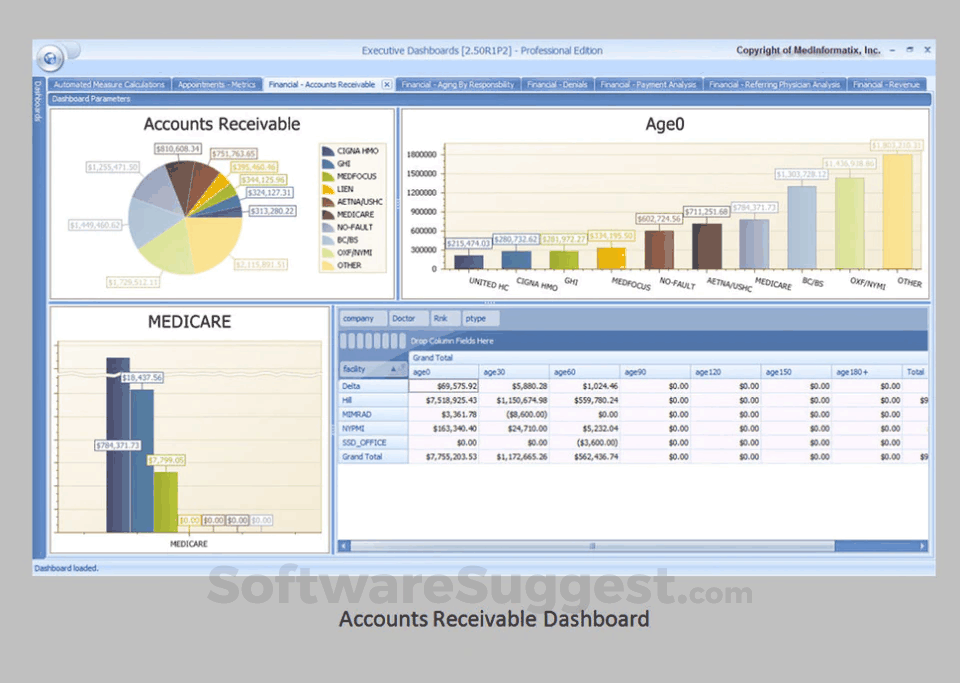Click the navigation globe icon at top-left
This screenshot has height=683, width=960.
[51, 57]
